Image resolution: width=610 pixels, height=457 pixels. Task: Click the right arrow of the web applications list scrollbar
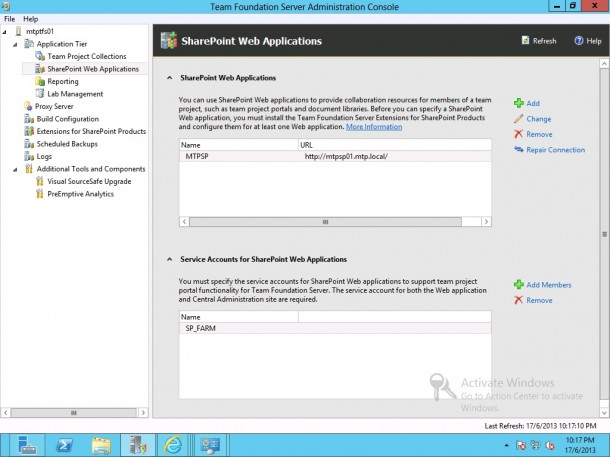pos(486,222)
